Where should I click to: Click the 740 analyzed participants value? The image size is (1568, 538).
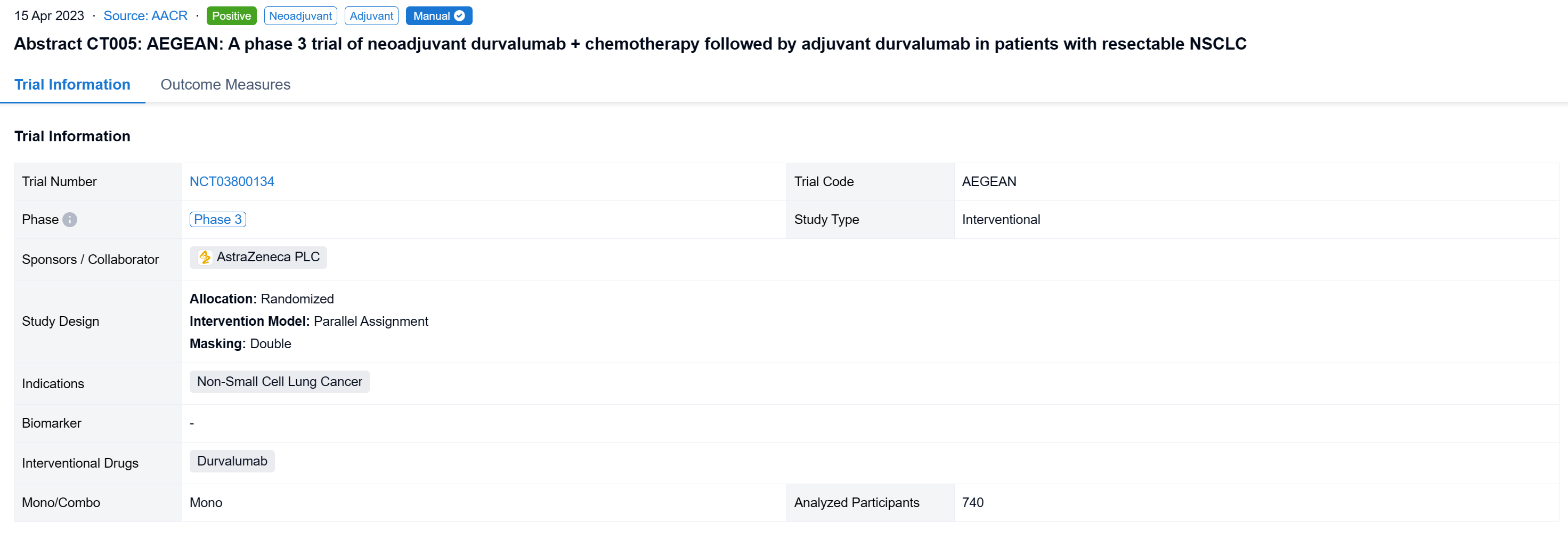(x=972, y=503)
